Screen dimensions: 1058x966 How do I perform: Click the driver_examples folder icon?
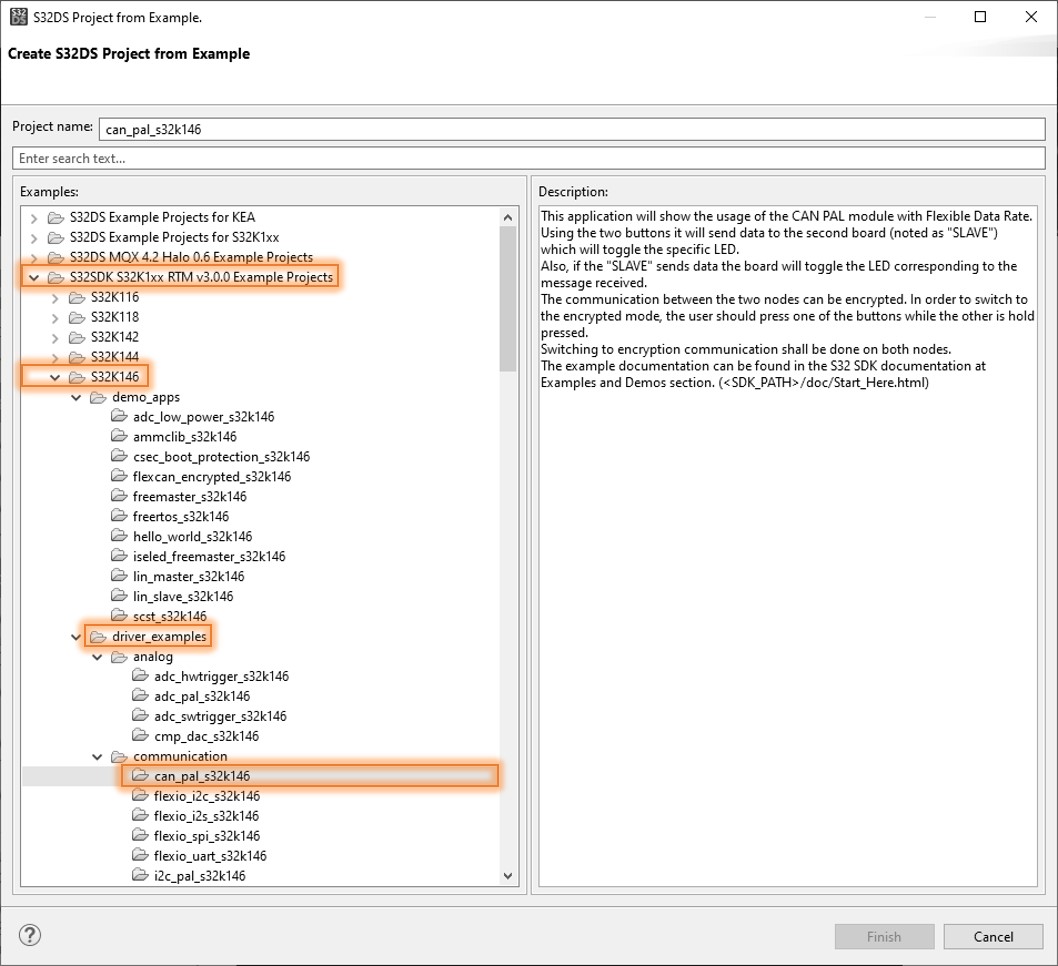(x=99, y=636)
